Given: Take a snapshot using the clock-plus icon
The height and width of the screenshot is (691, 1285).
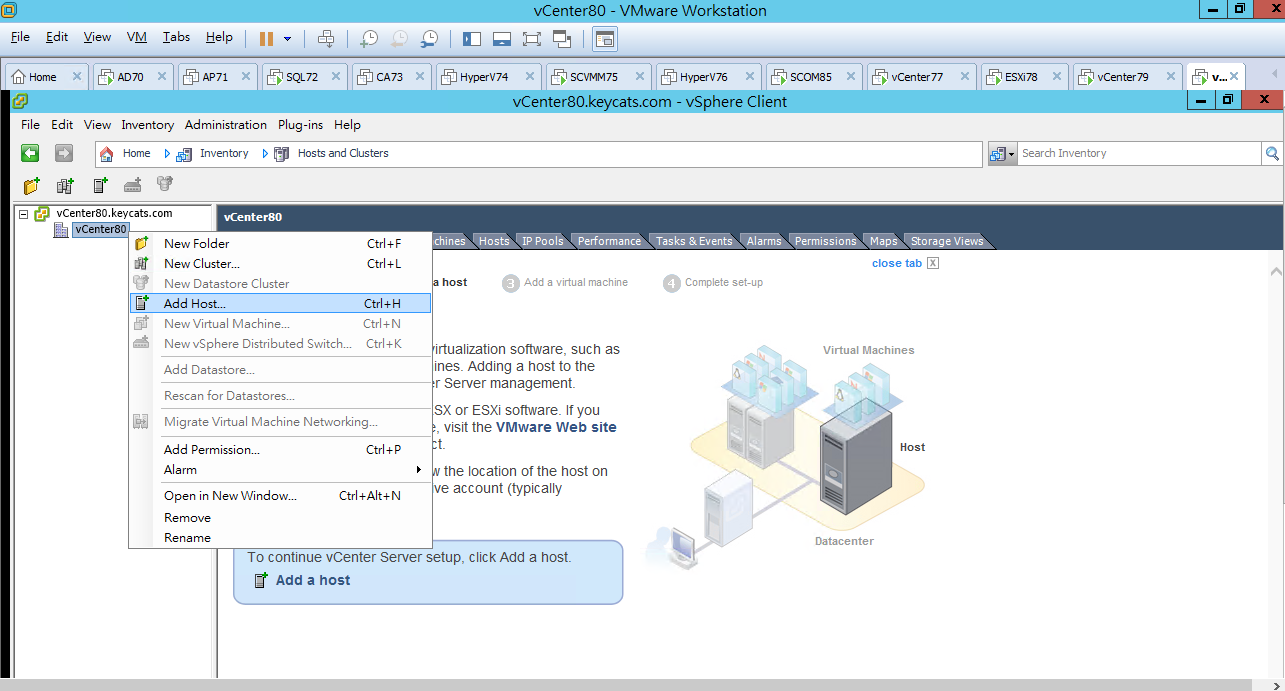Looking at the screenshot, I should tap(369, 38).
